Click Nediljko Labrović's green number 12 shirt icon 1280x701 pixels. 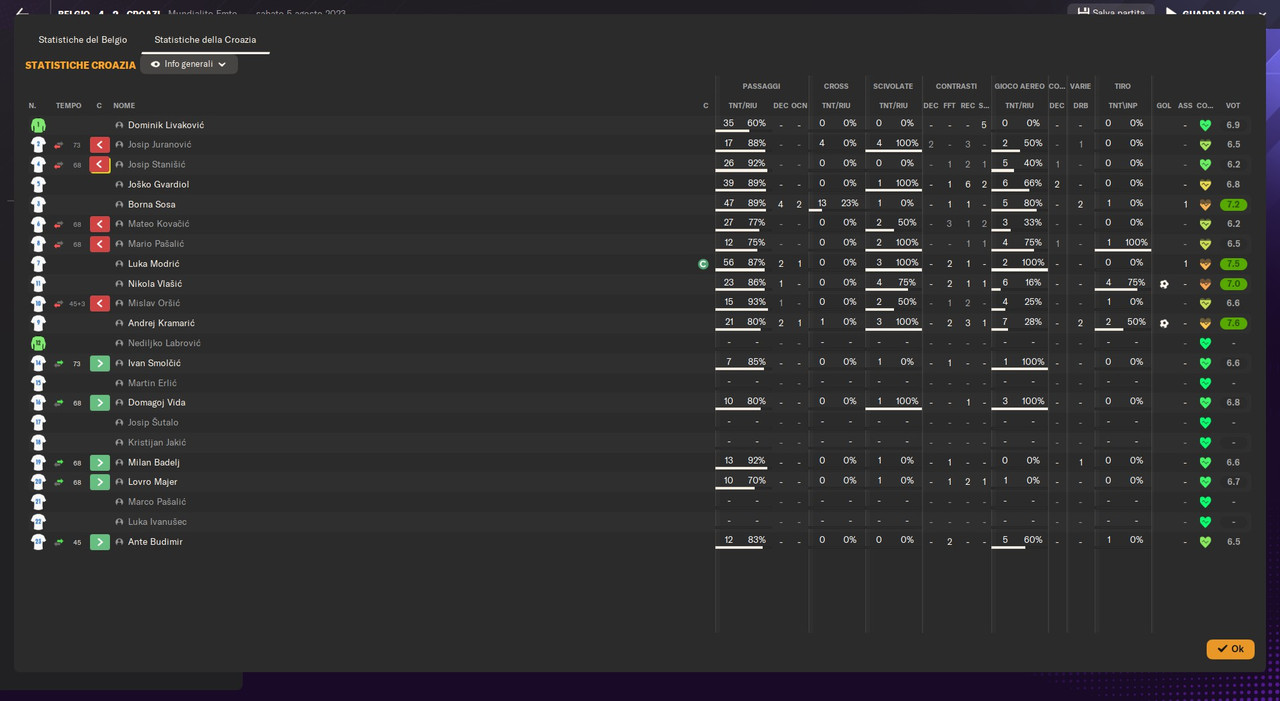point(38,343)
